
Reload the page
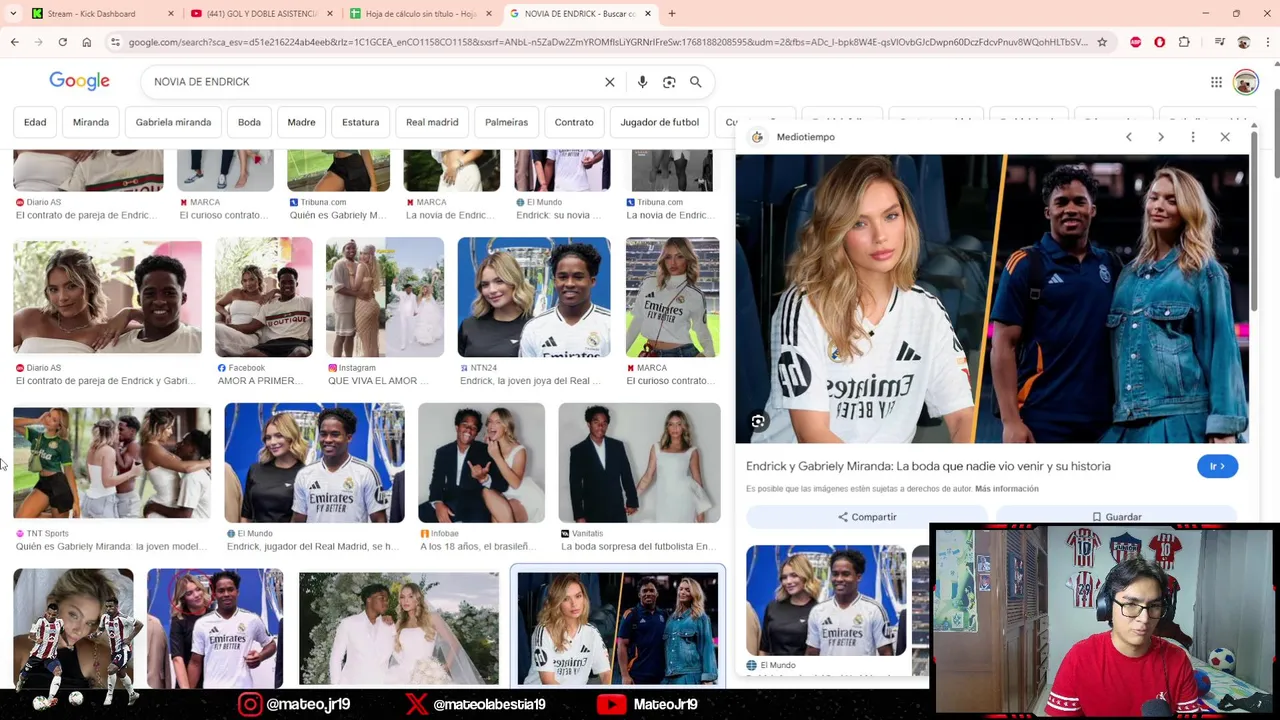tap(62, 42)
